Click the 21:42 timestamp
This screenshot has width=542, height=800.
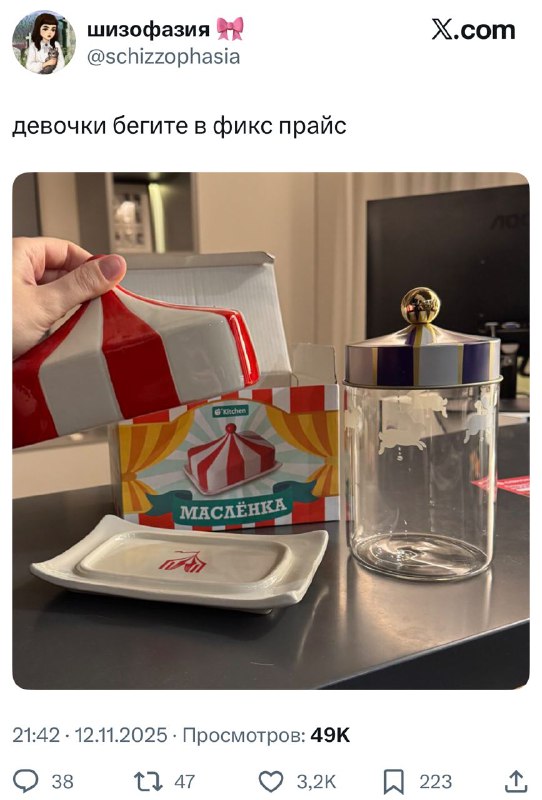[36, 735]
